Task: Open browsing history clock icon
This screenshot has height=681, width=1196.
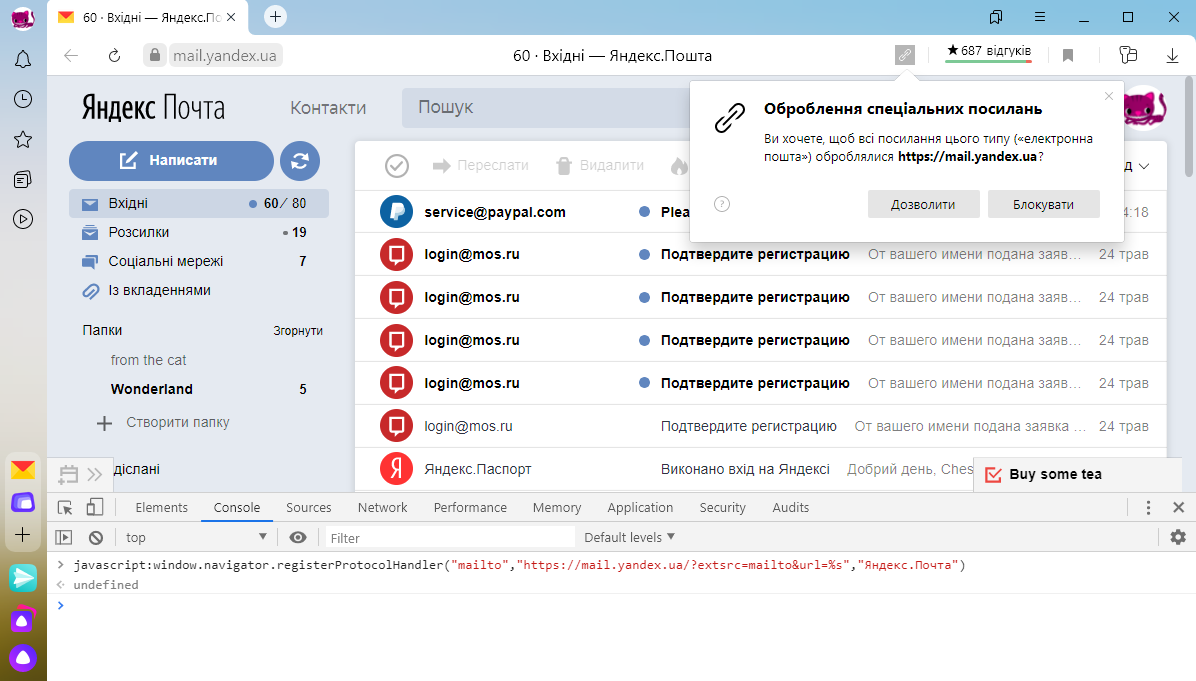Action: pos(23,99)
